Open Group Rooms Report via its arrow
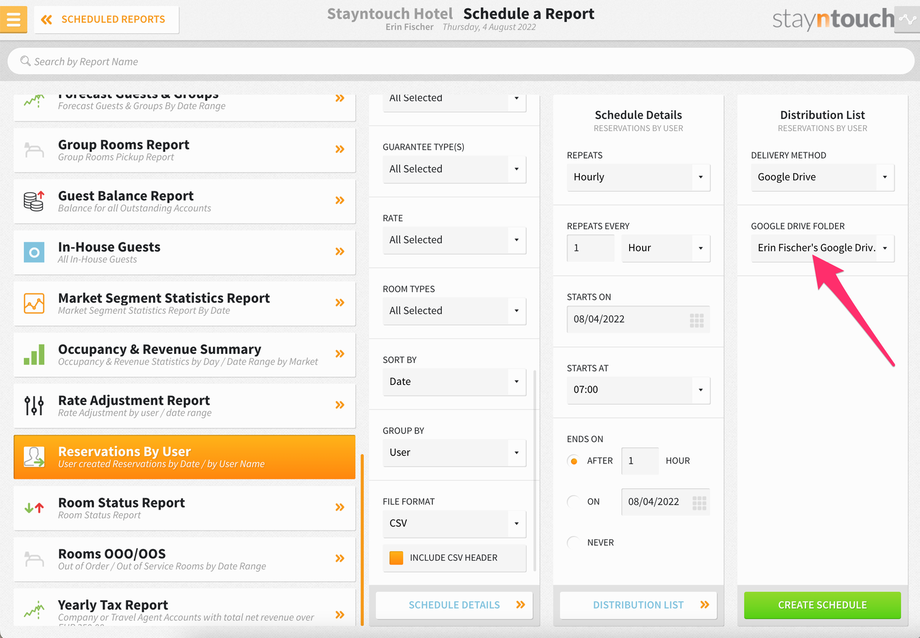This screenshot has height=638, width=920. click(340, 149)
